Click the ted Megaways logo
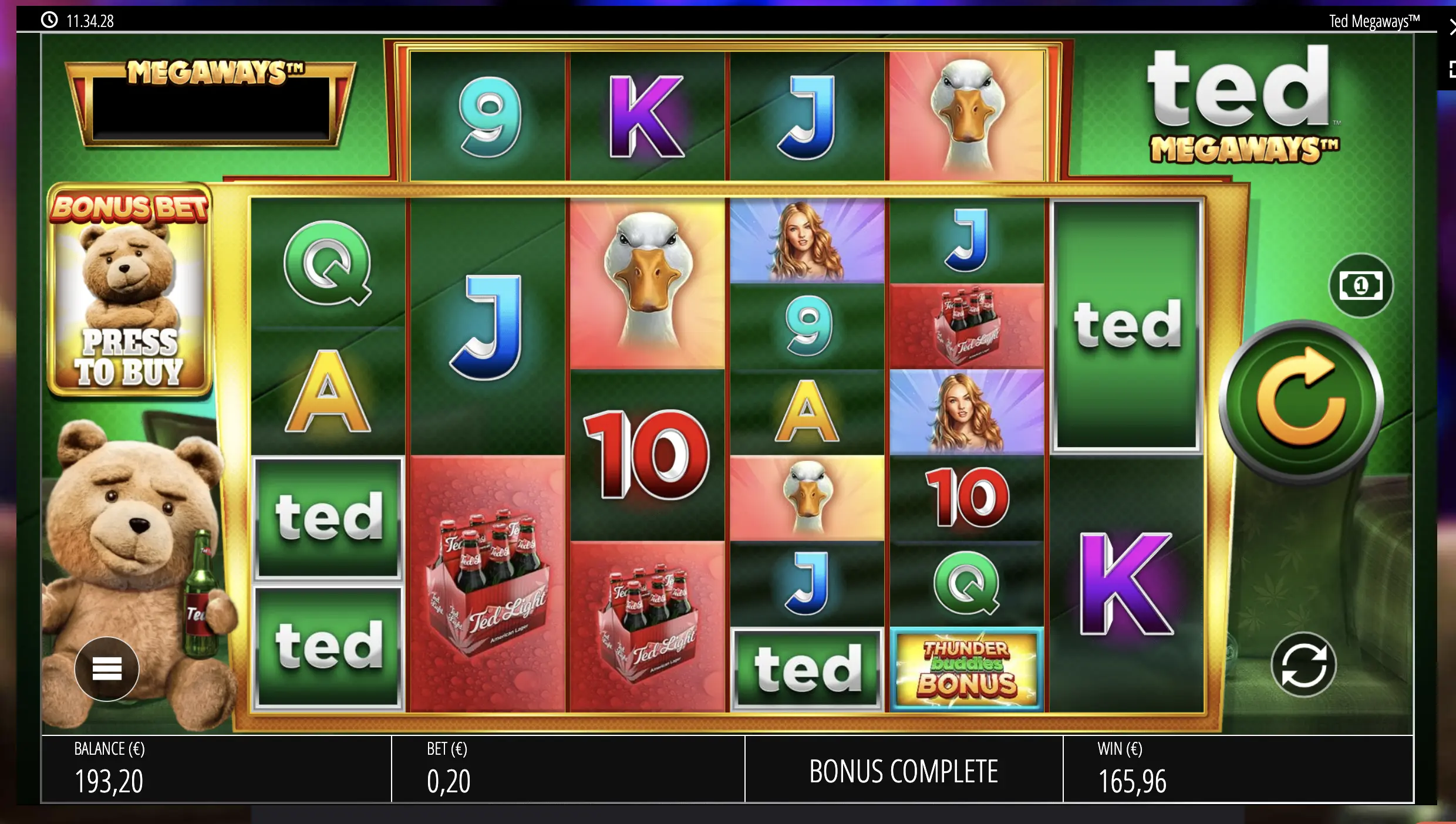The image size is (1456, 824). 1243,105
